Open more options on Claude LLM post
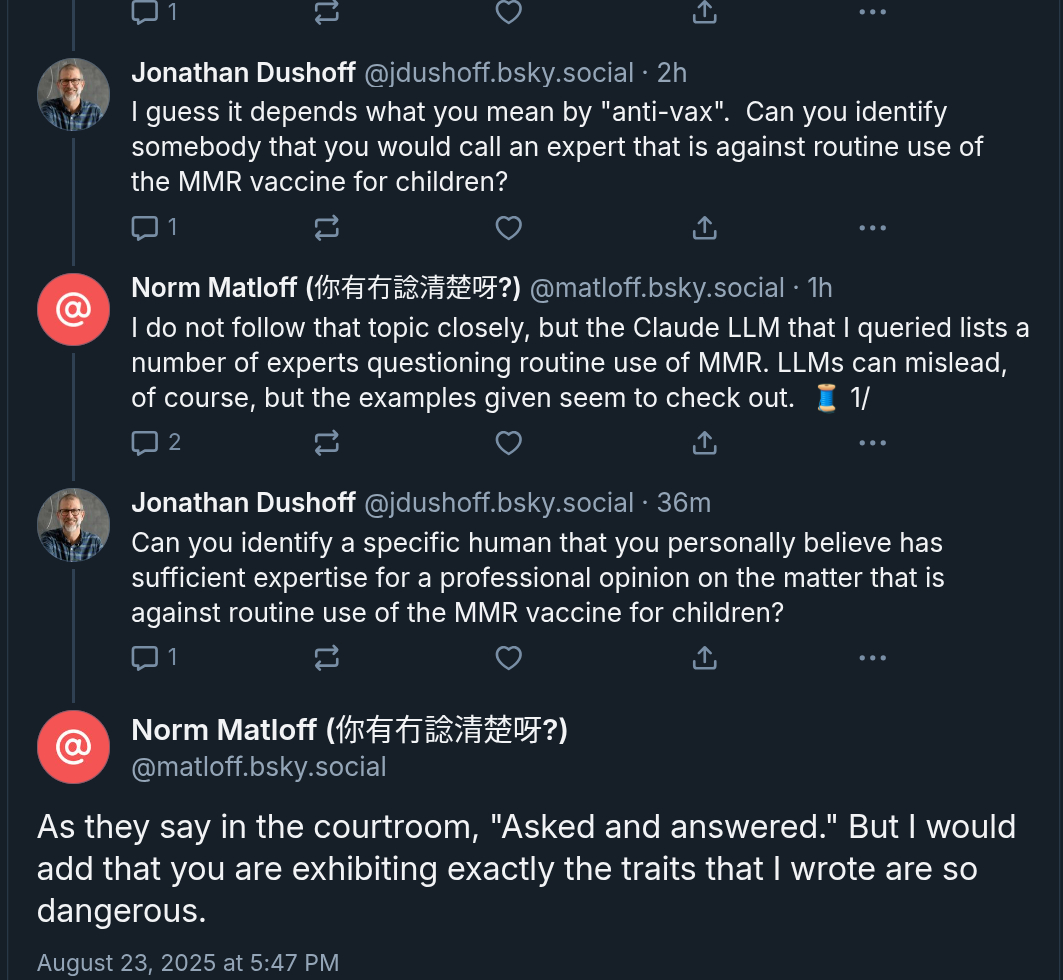1063x980 pixels. pos(872,442)
